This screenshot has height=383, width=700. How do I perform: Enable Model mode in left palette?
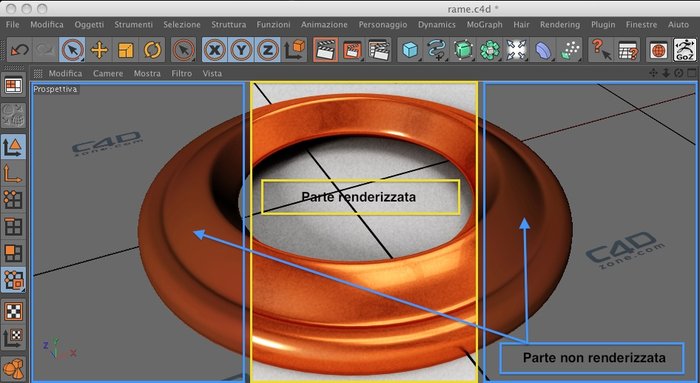tap(13, 147)
